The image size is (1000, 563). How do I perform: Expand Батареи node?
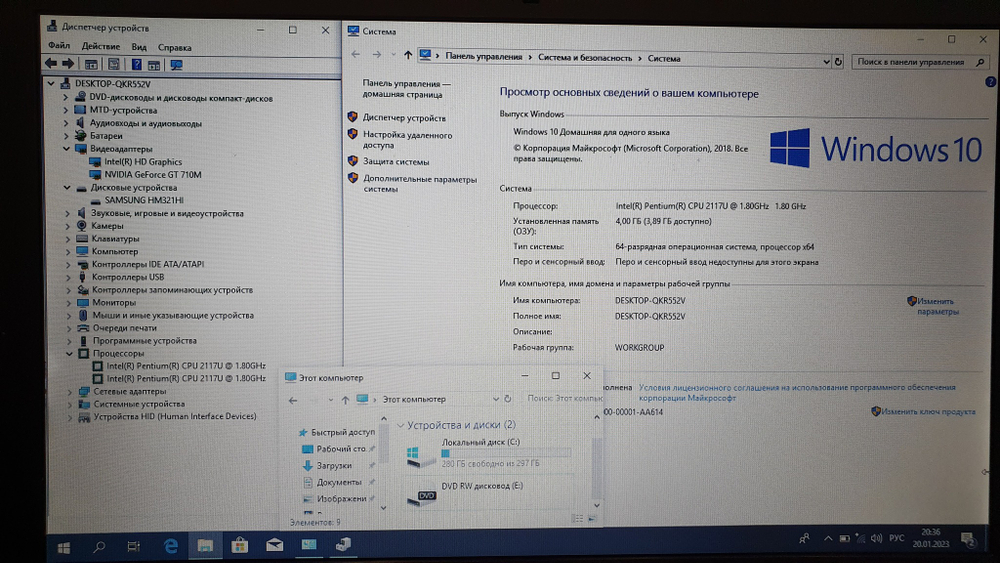tap(66, 136)
